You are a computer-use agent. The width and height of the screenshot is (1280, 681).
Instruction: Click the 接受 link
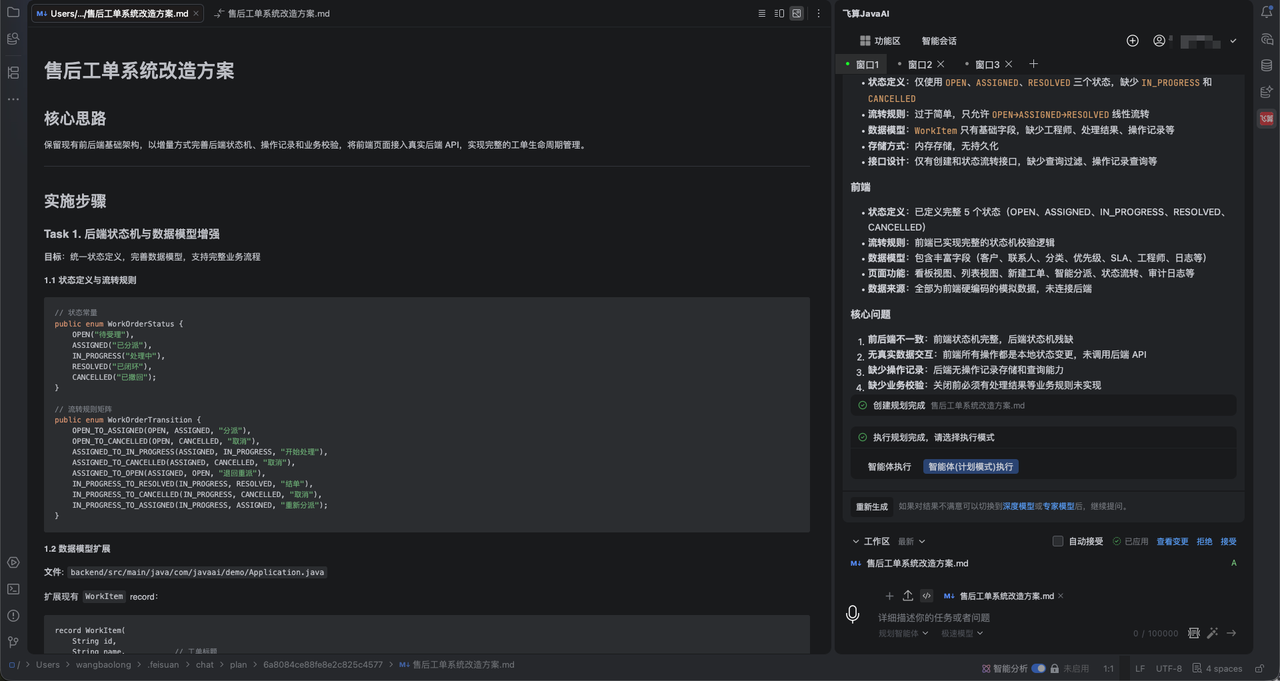(x=1228, y=541)
